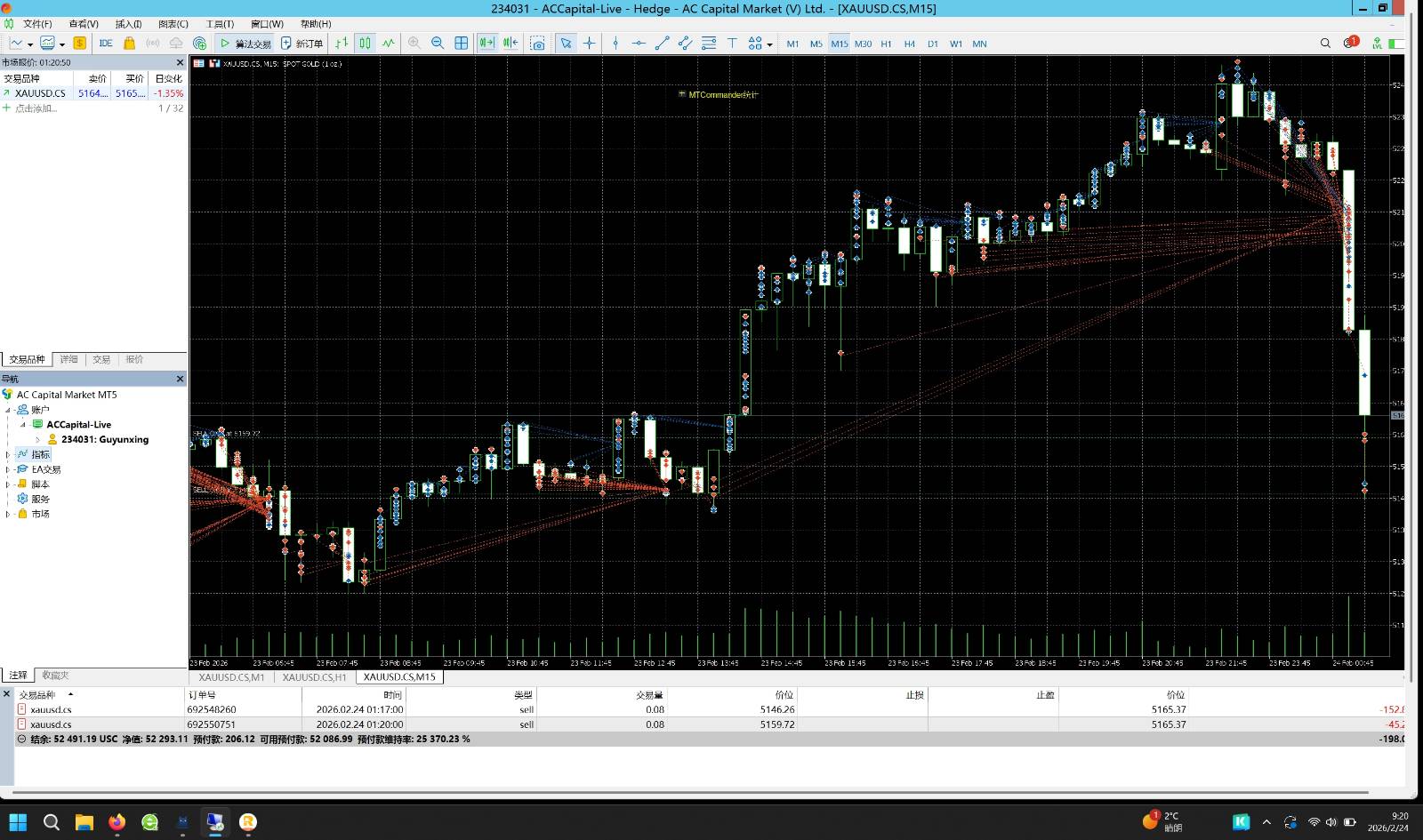Screen dimensions: 1423x840
Task: Switch chart to W1 timeframe
Action: coord(955,44)
